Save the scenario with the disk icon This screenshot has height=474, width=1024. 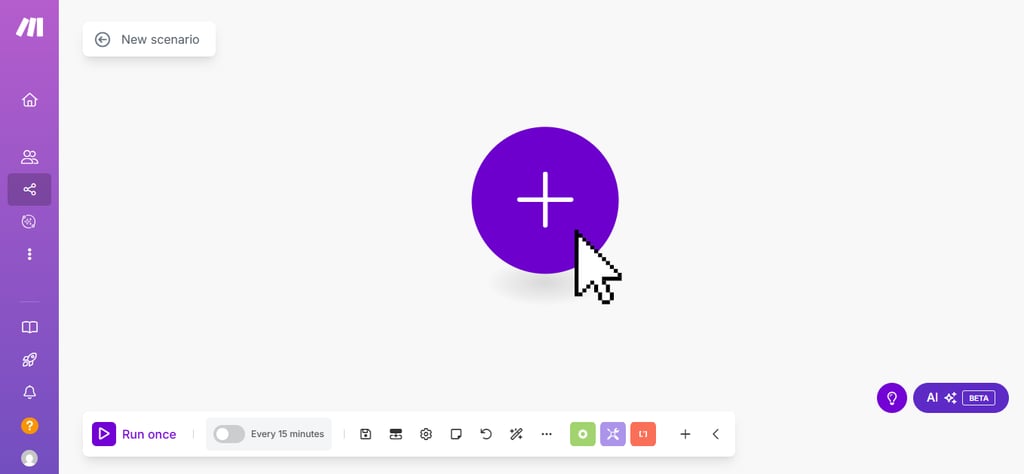pyautogui.click(x=366, y=434)
